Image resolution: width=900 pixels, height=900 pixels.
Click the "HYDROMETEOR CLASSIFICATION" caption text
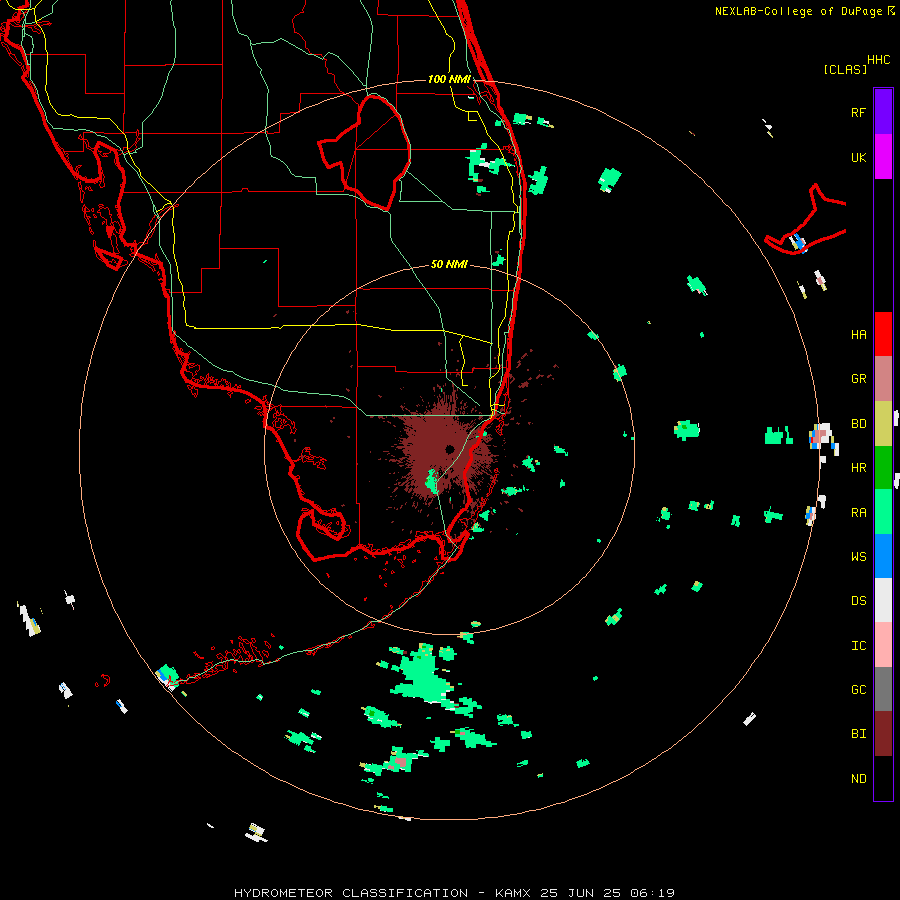pos(351,893)
